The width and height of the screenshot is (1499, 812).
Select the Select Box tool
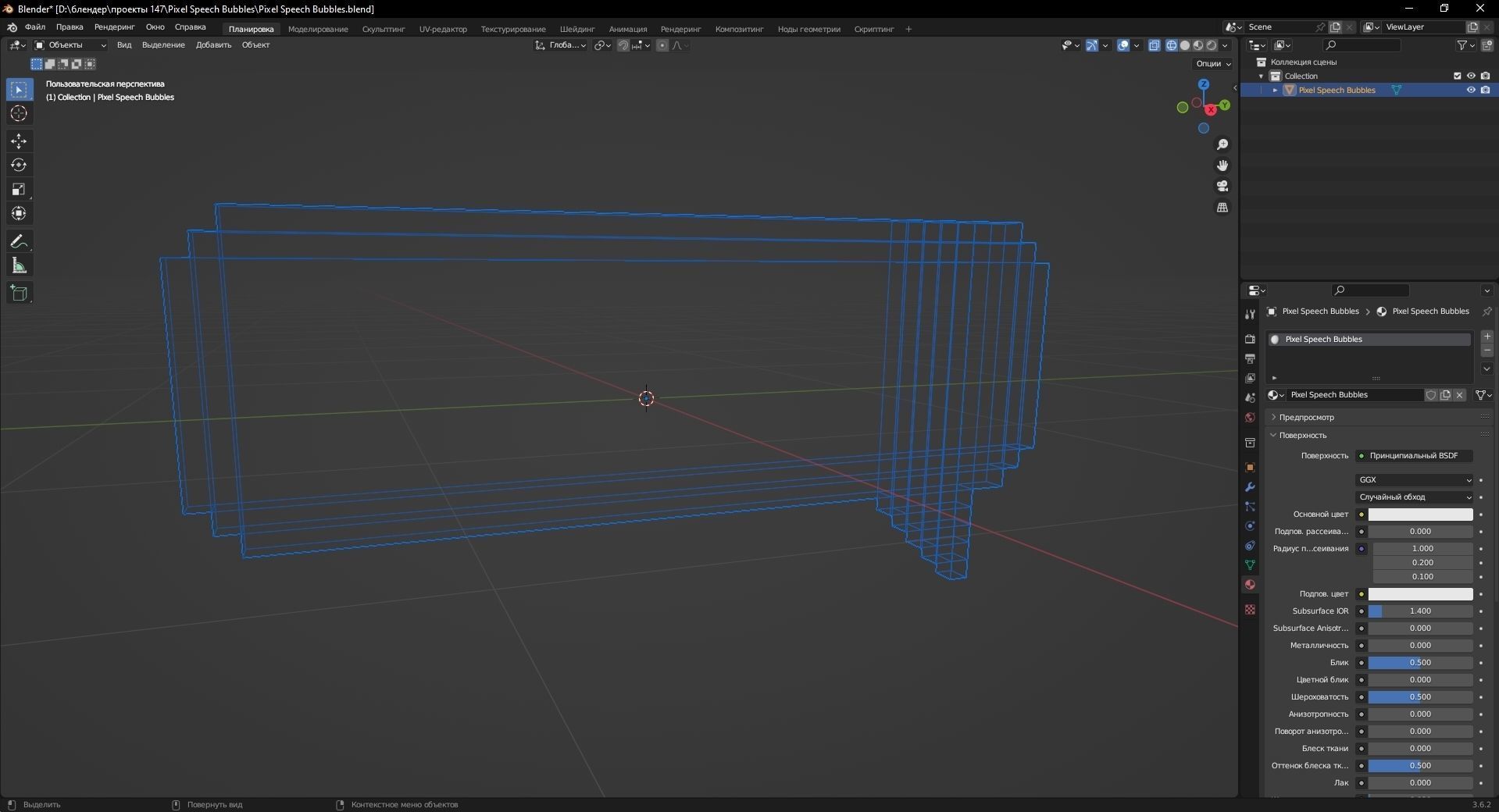pyautogui.click(x=19, y=90)
